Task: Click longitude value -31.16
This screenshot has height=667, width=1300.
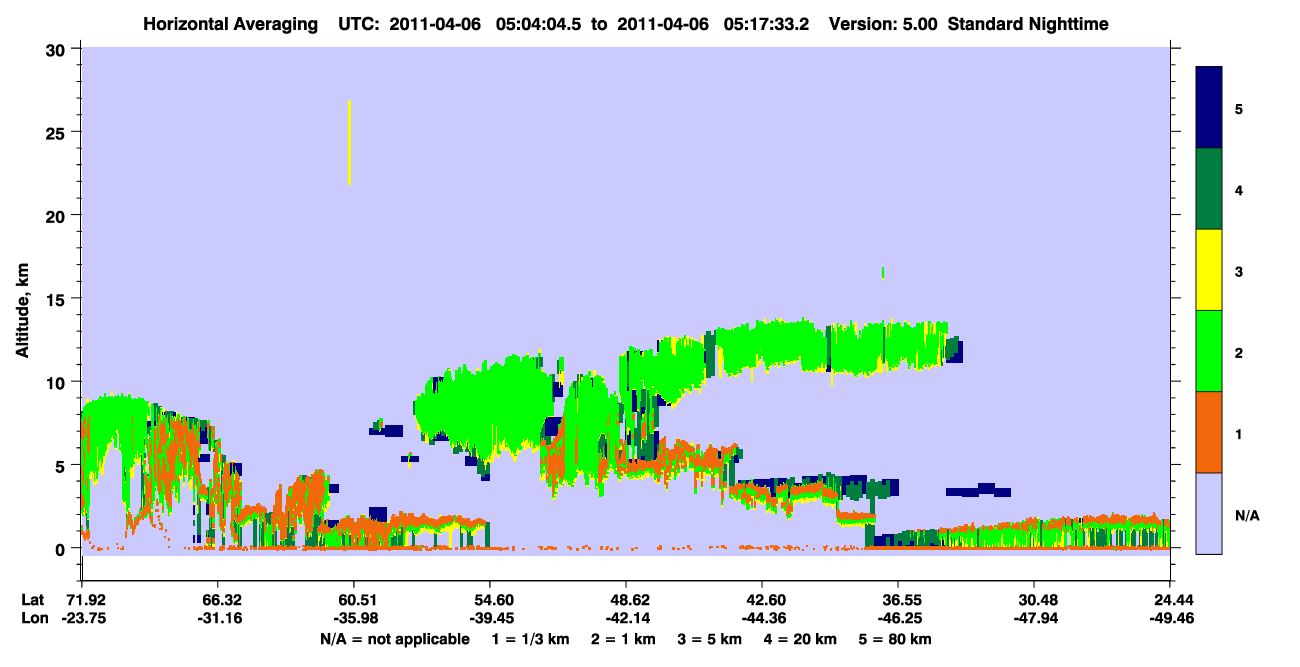Action: click(x=218, y=619)
